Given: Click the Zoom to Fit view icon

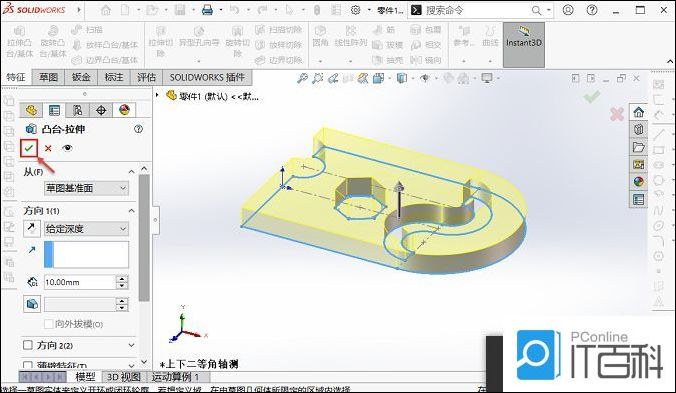Looking at the screenshot, I should click(x=302, y=78).
